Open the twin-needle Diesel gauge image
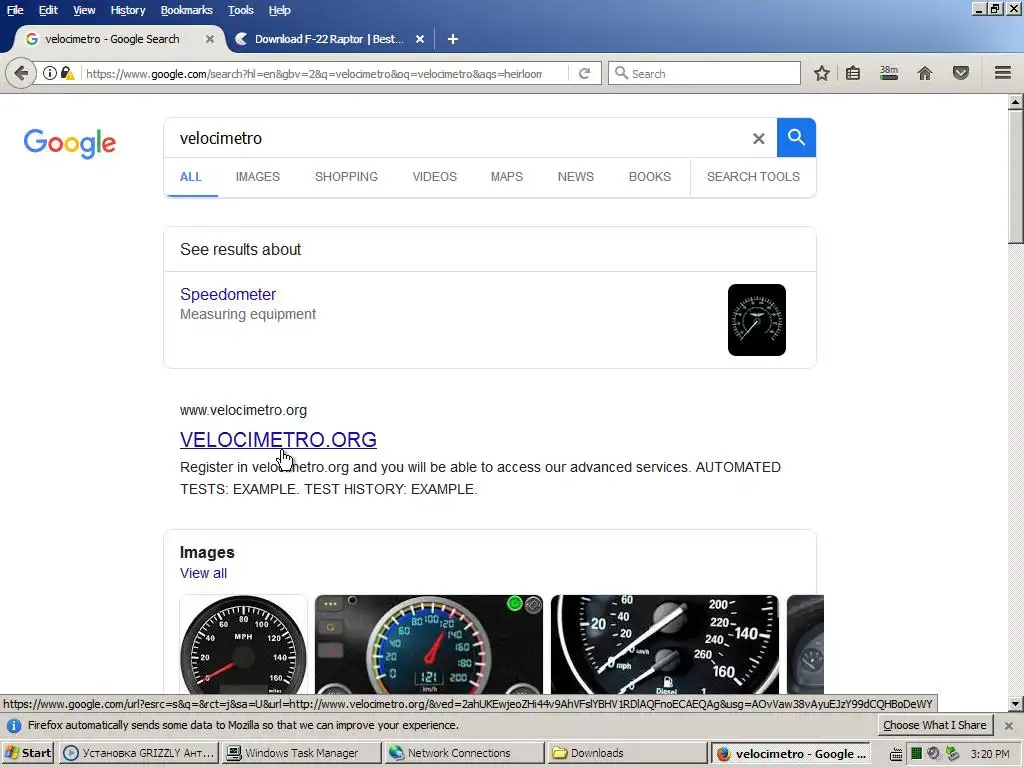The width and height of the screenshot is (1024, 768). tap(665, 644)
